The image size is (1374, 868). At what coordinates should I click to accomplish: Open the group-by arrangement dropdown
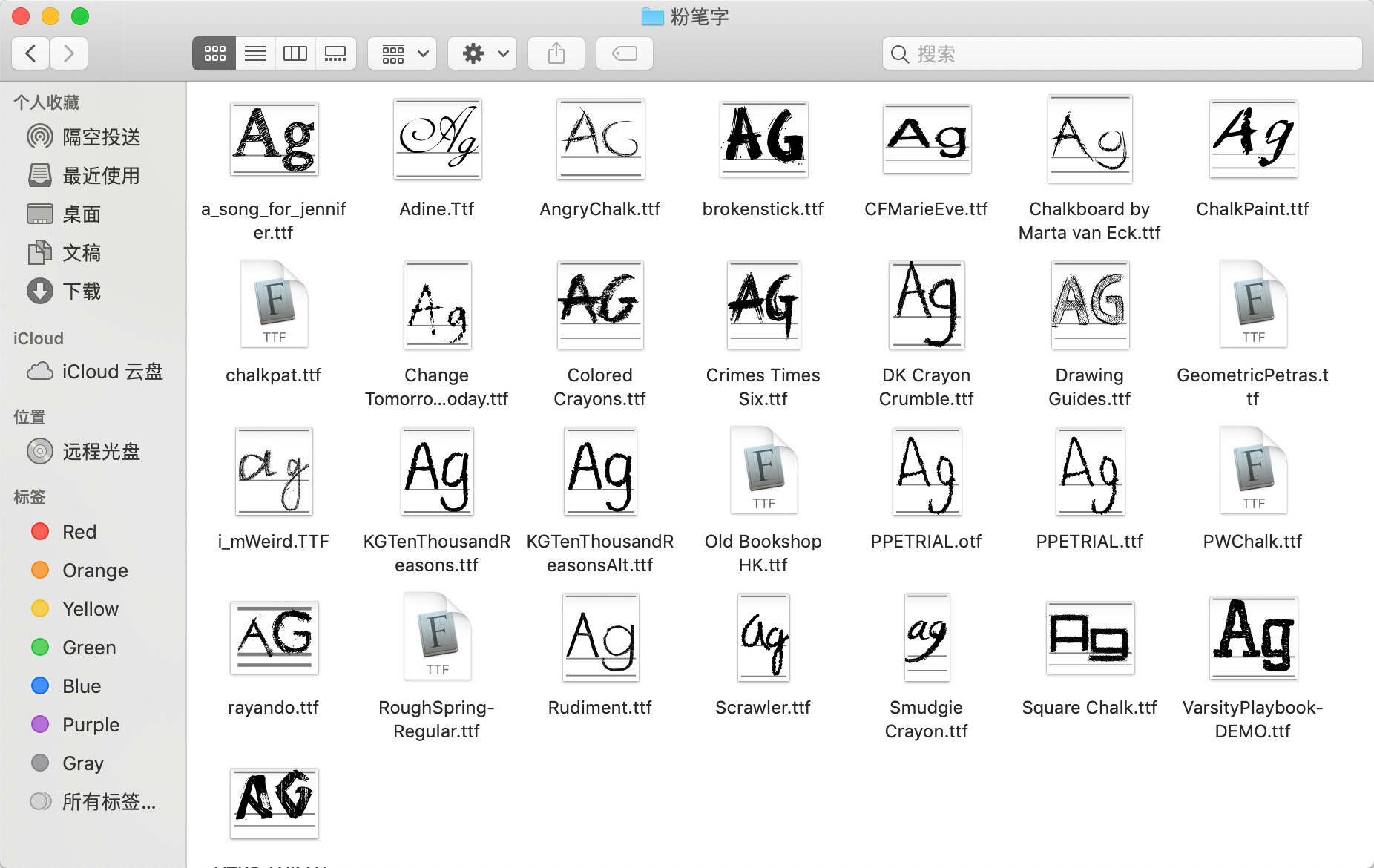[x=403, y=53]
